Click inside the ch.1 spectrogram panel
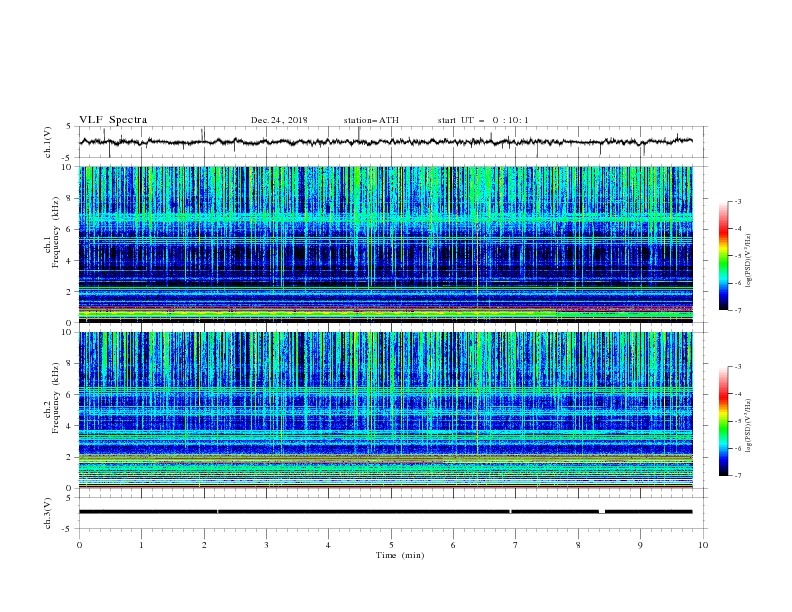This screenshot has height=612, width=792. [x=386, y=244]
